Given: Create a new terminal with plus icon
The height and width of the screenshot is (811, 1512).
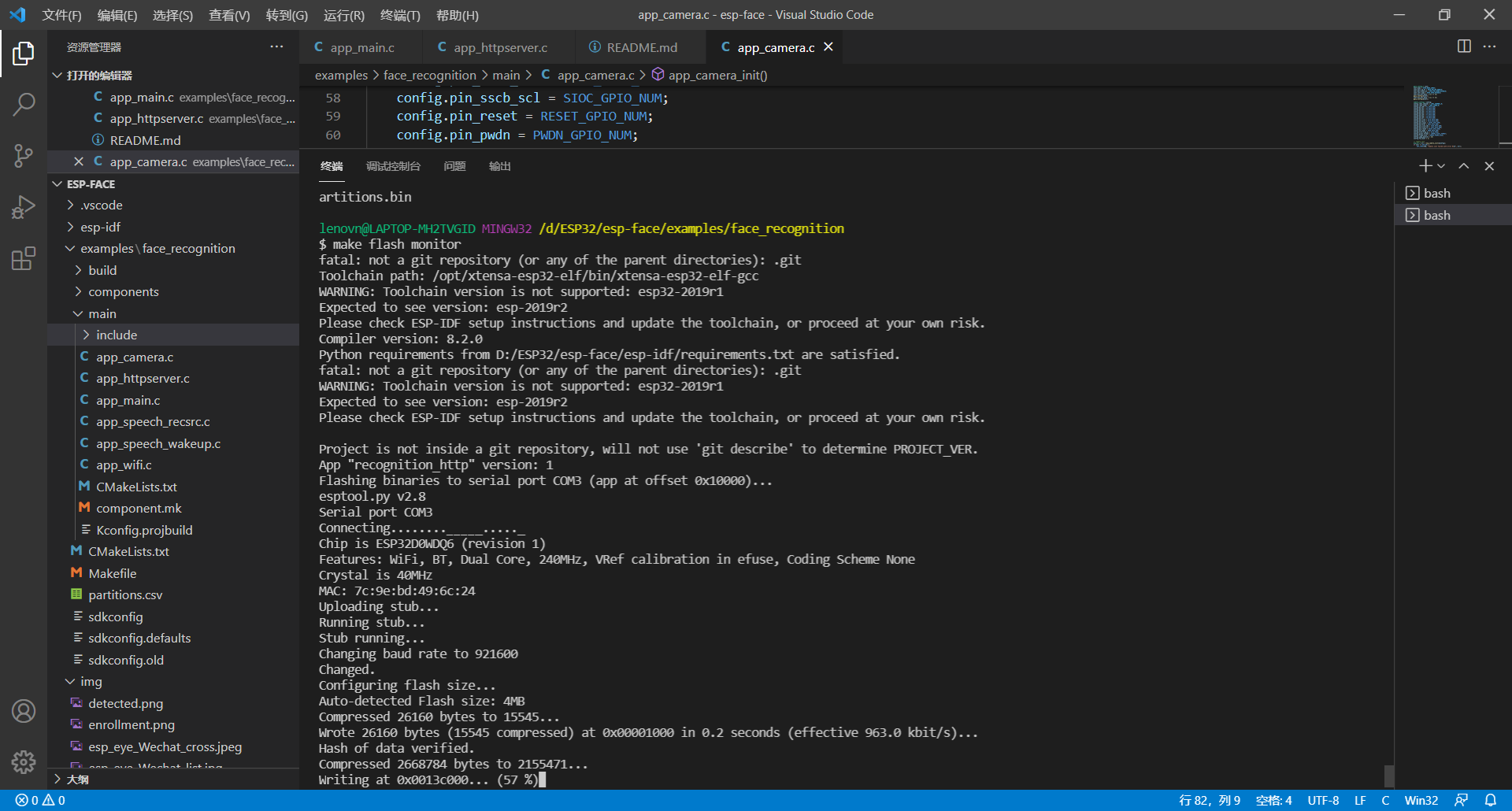Looking at the screenshot, I should pyautogui.click(x=1425, y=166).
